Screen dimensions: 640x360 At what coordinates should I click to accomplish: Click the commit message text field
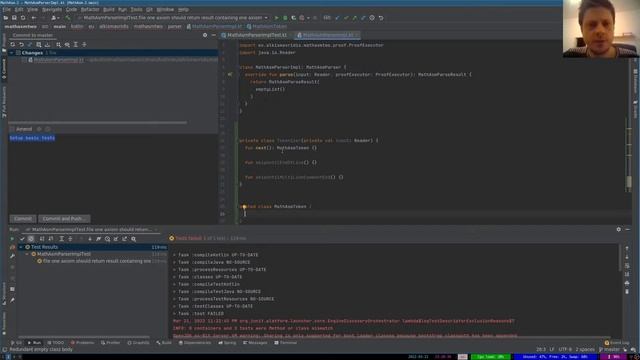click(x=113, y=173)
